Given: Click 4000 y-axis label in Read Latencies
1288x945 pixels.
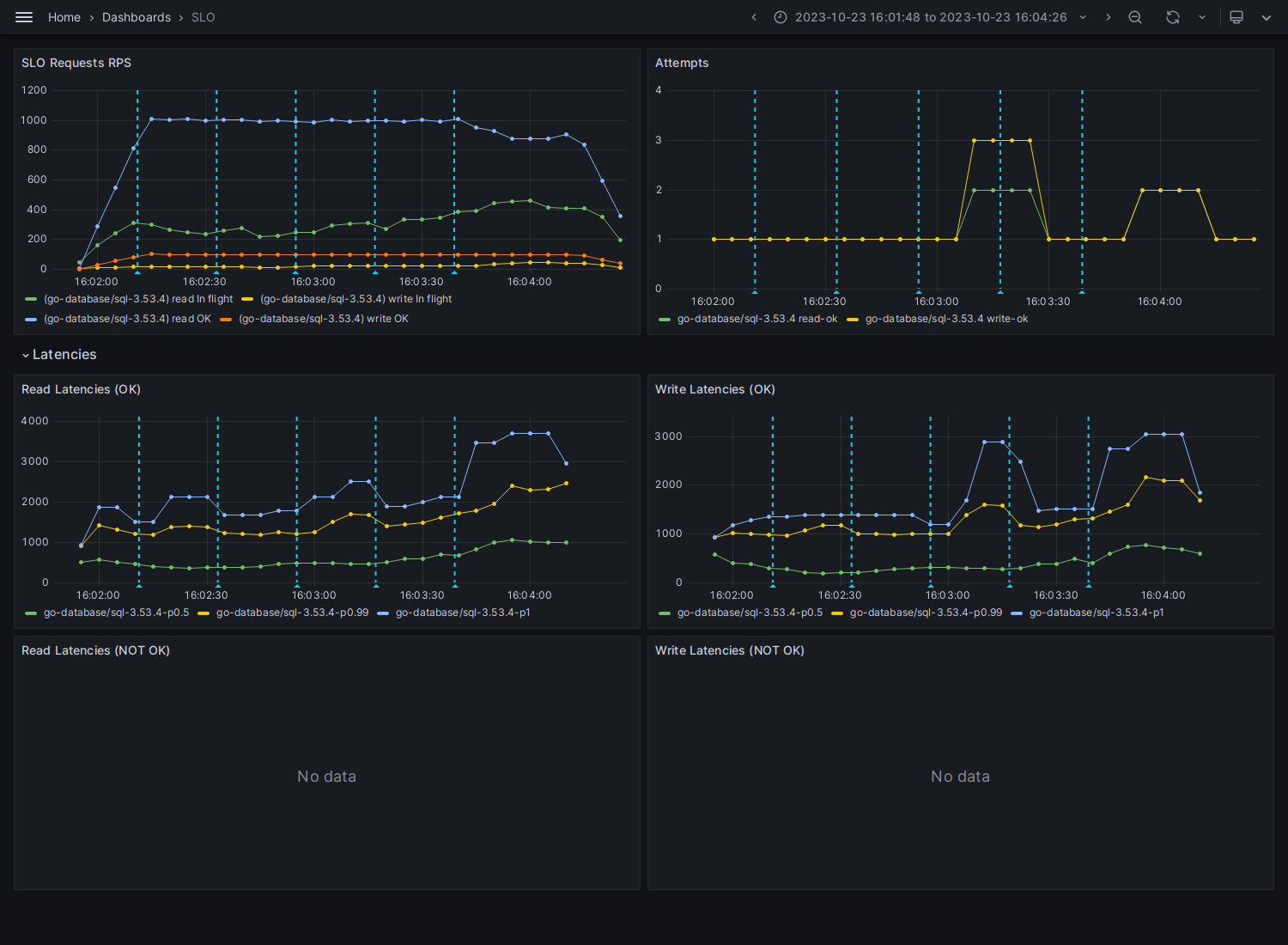Looking at the screenshot, I should [35, 421].
